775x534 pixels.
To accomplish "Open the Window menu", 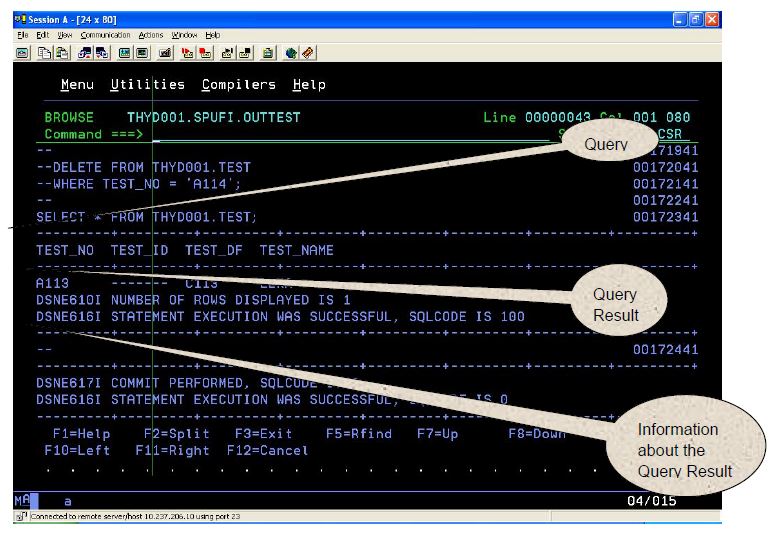I will 184,35.
